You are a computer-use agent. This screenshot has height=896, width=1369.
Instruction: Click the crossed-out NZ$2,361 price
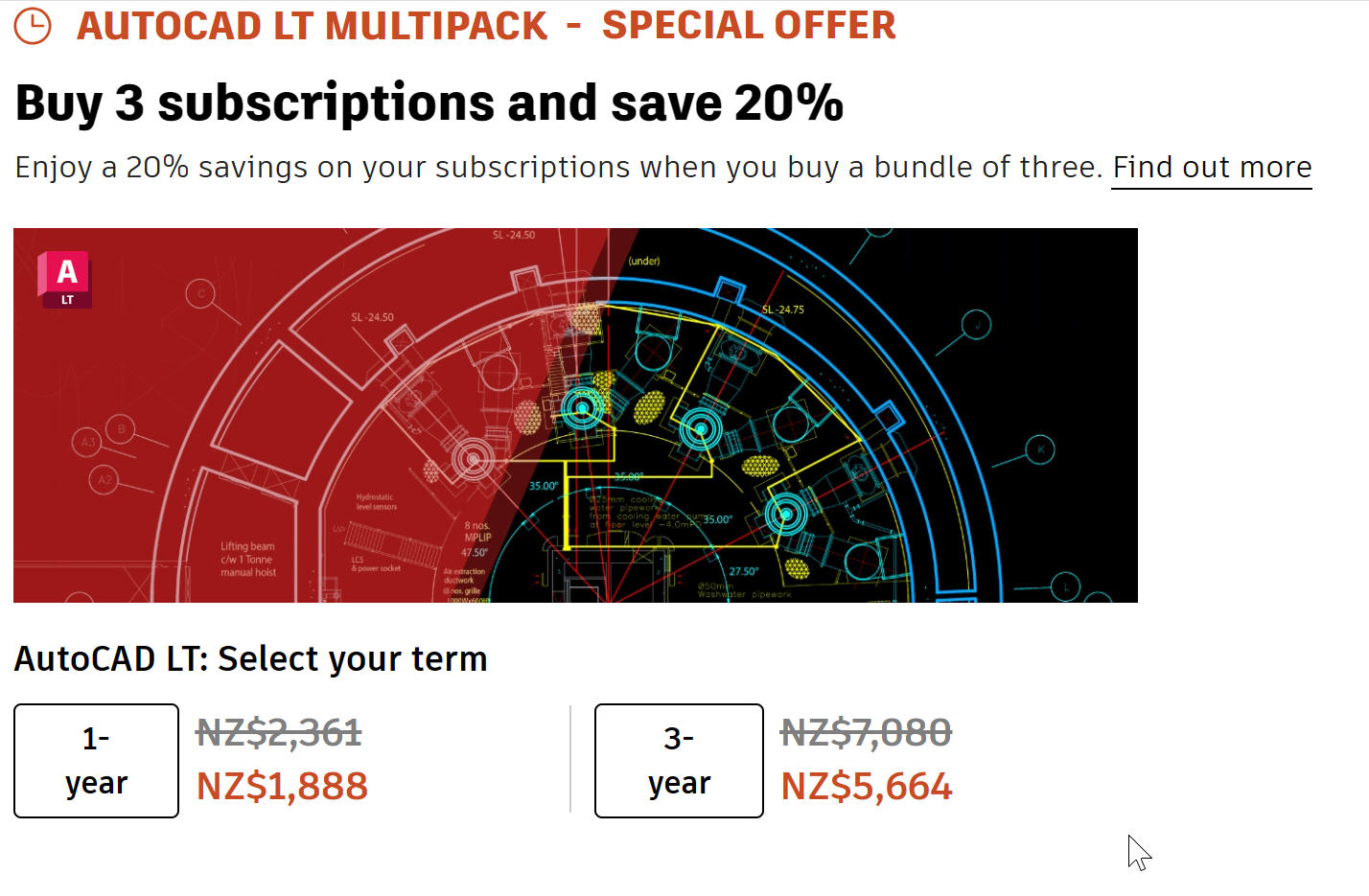tap(279, 733)
